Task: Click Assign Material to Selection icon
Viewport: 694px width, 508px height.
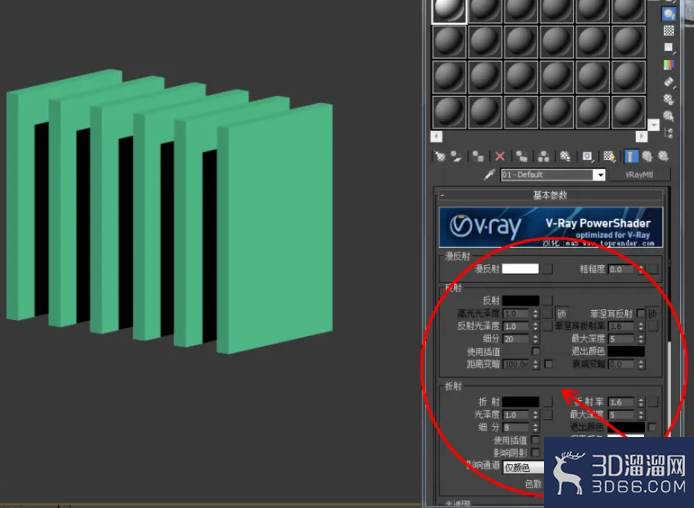Action: tap(478, 156)
